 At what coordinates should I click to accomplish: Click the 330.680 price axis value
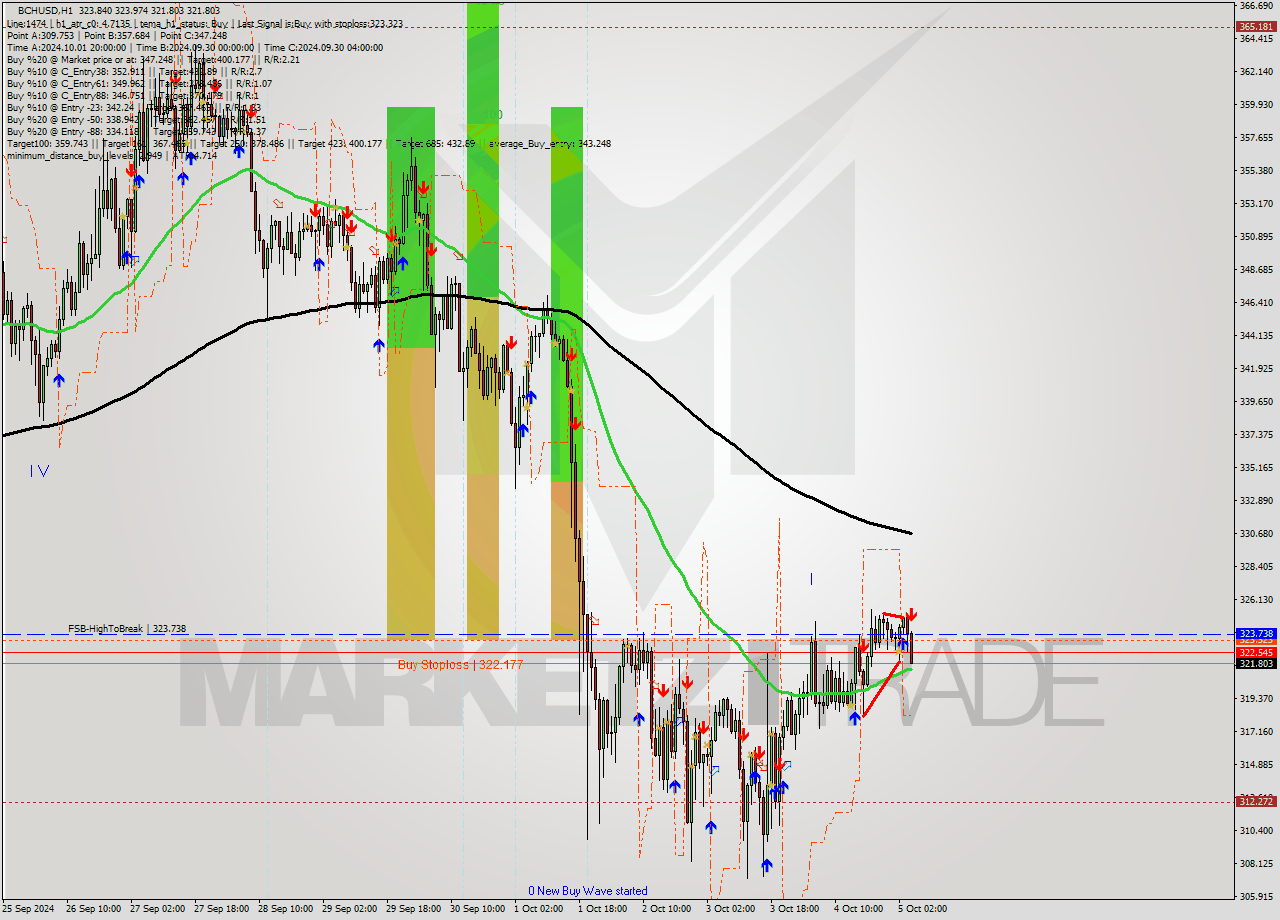click(1255, 534)
